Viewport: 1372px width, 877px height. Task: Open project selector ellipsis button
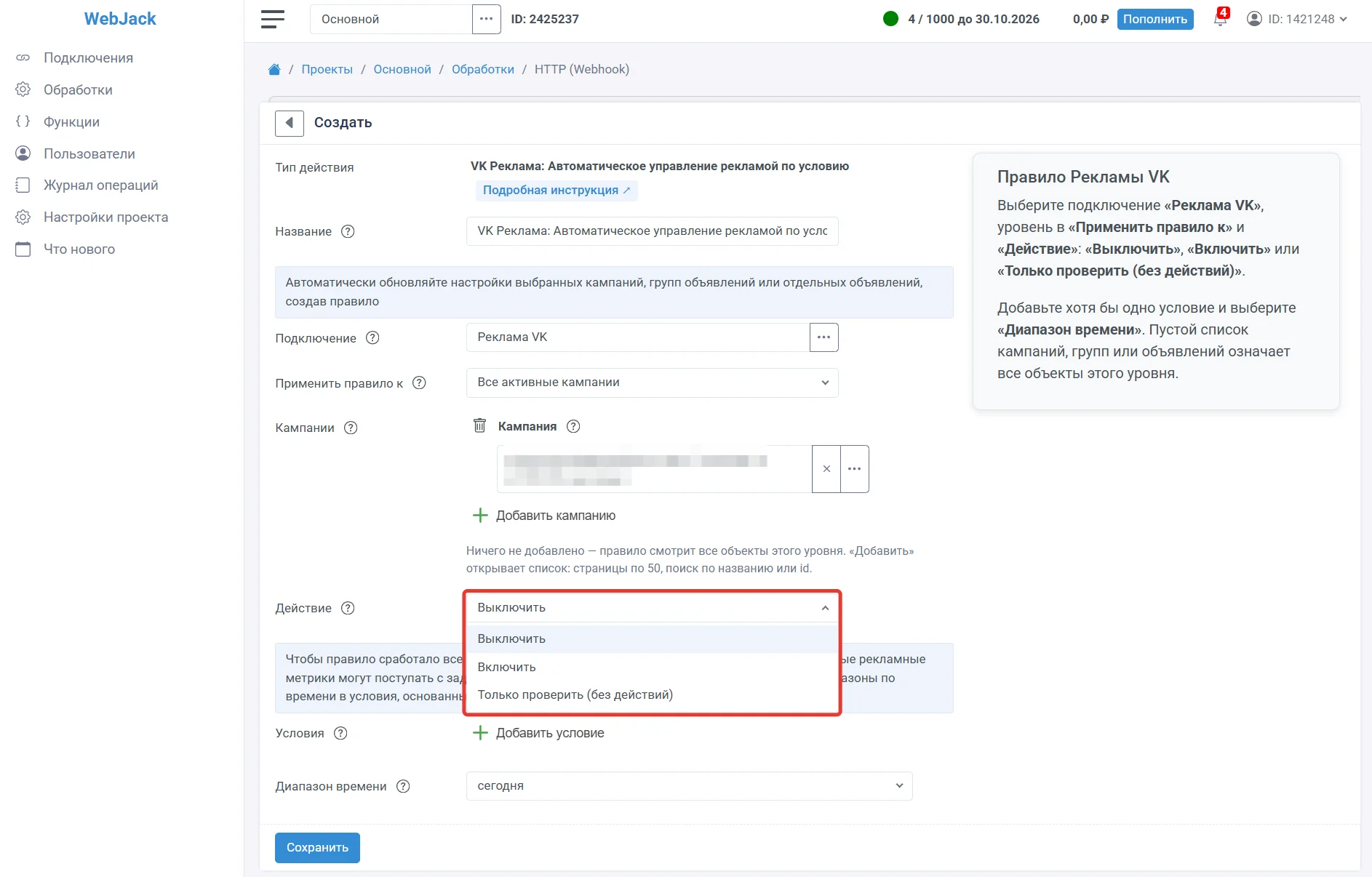(x=487, y=19)
